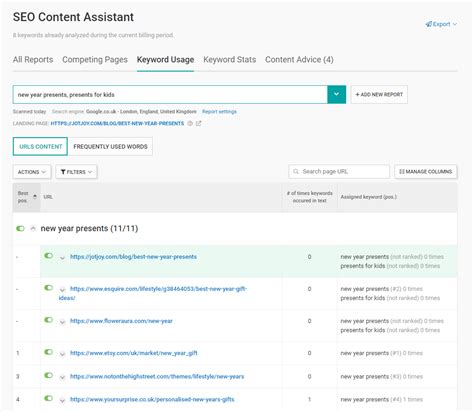Open the floweraura.com new-year link
Viewport: 474px width, 412px height.
click(x=121, y=321)
